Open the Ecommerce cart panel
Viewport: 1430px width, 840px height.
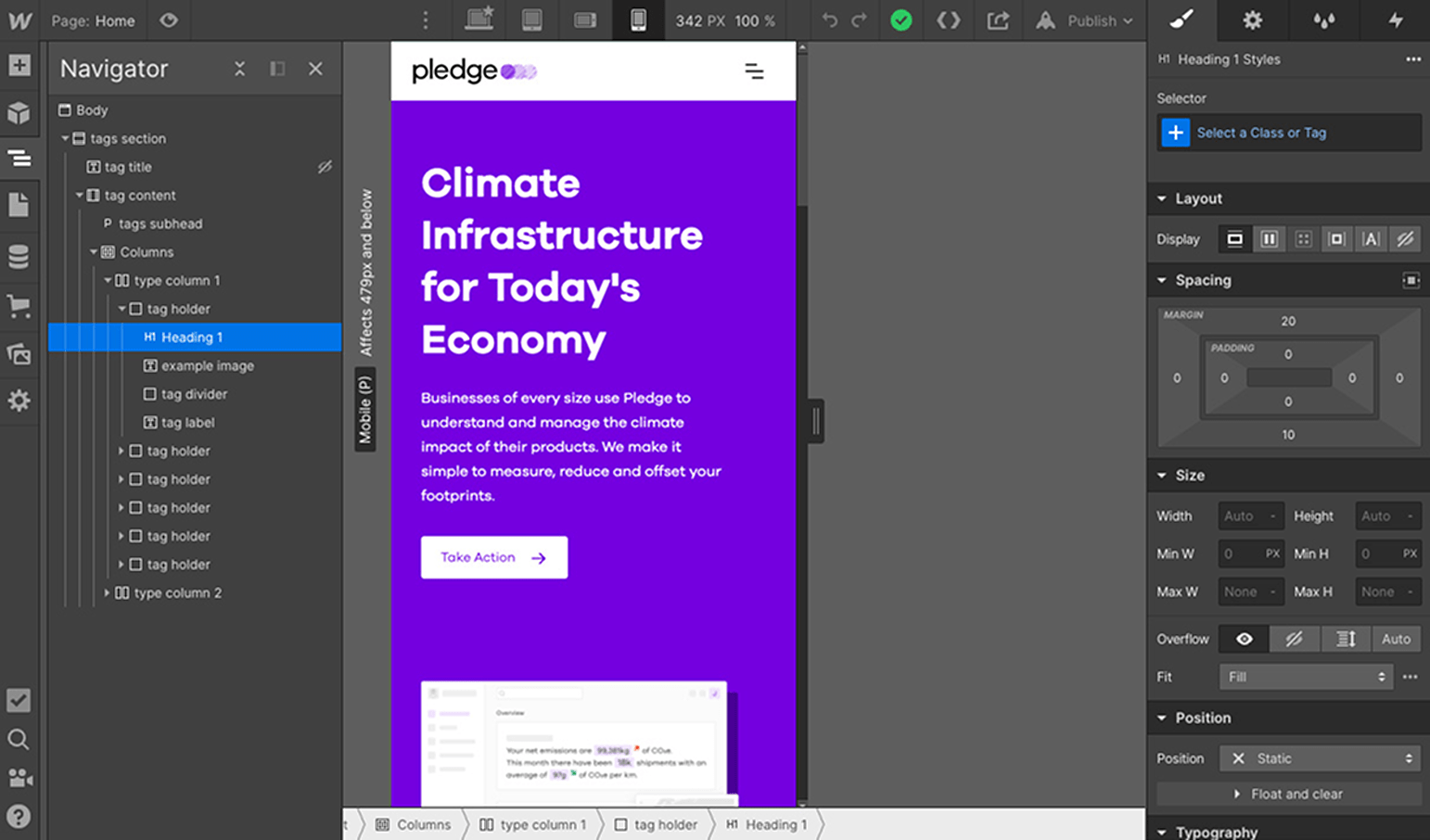coord(19,306)
